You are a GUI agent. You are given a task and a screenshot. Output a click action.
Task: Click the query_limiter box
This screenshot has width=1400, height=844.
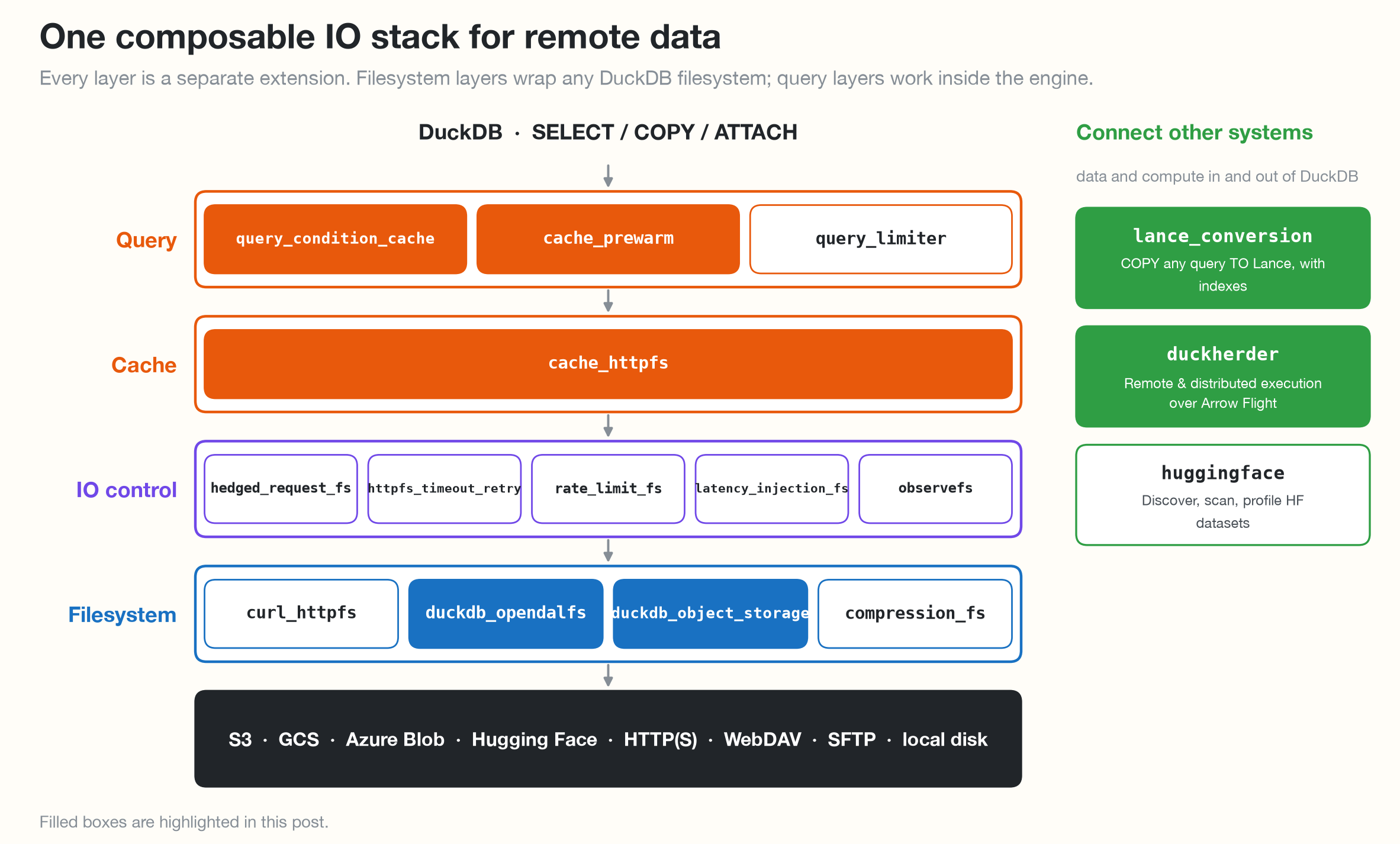click(x=881, y=239)
